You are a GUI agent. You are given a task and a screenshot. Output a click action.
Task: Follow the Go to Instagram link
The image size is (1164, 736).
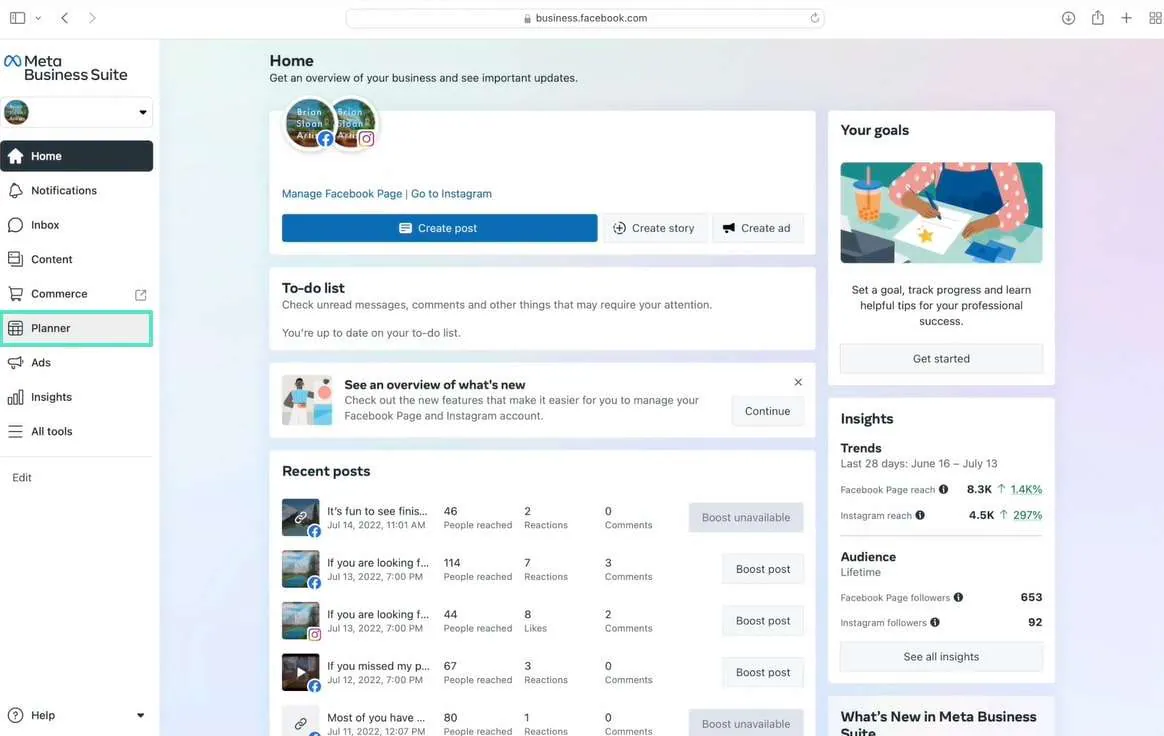451,194
